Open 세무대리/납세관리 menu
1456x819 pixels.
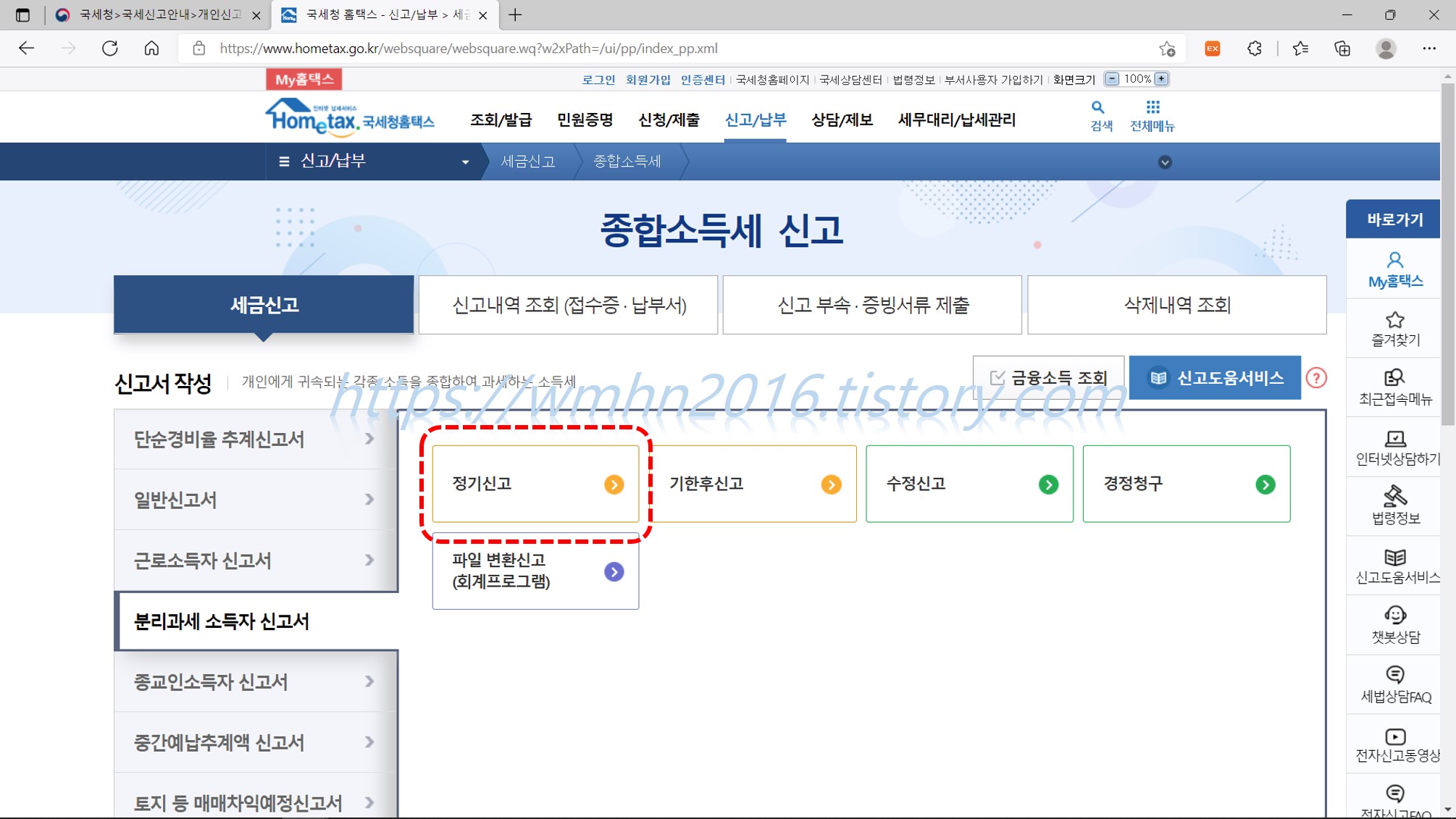click(x=956, y=120)
